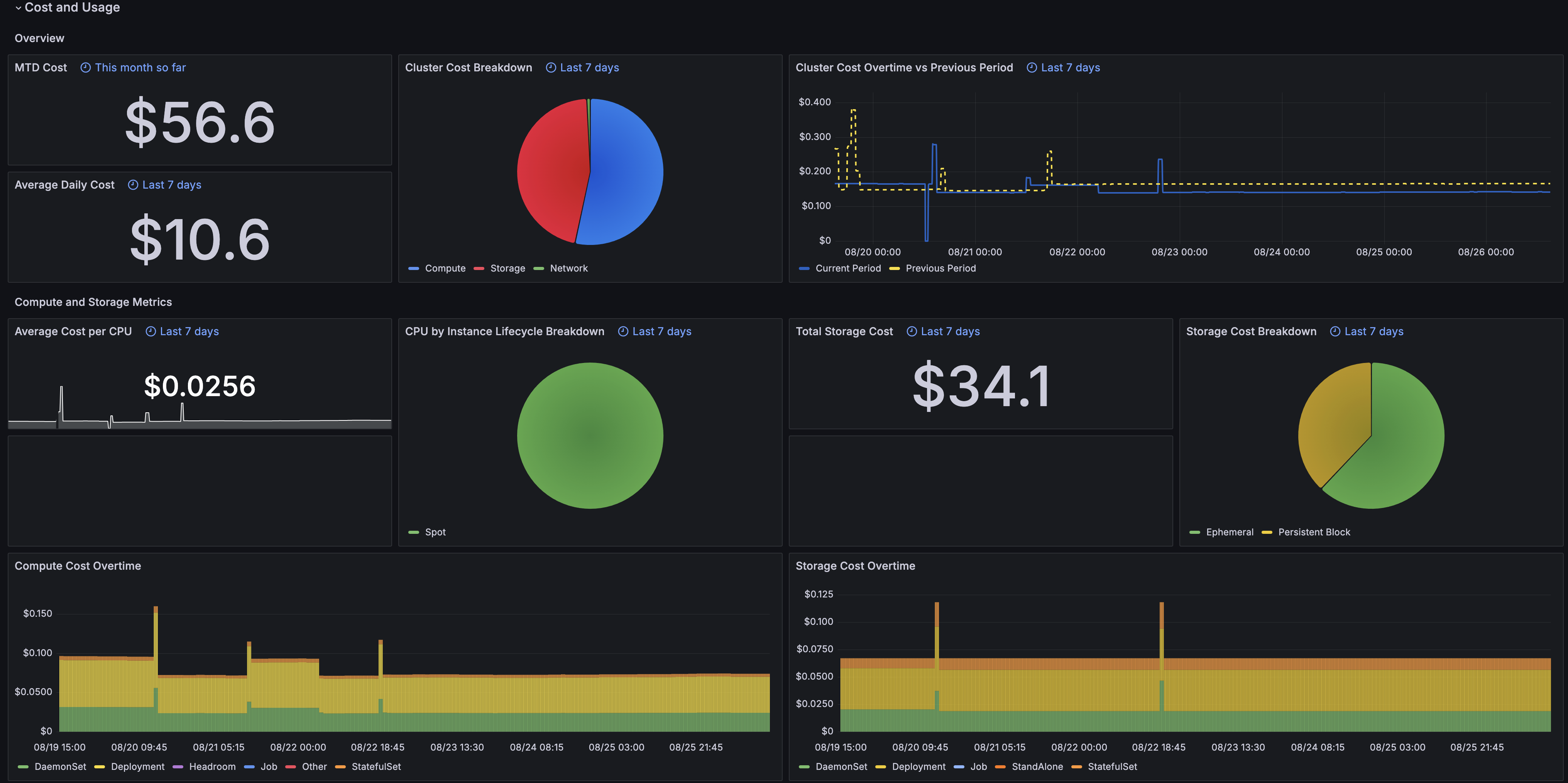Open Cluster Cost Breakdown panel title
The width and height of the screenshot is (1568, 783).
(469, 67)
